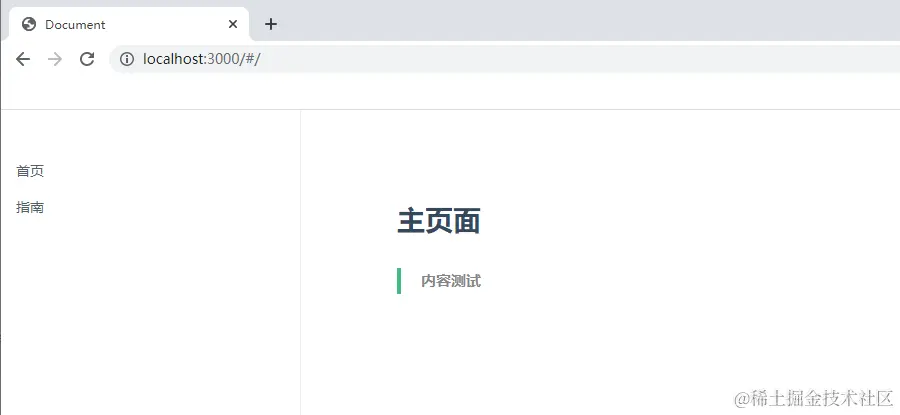Open site information icon beside localhost URL
Screen dimensions: 900x415
pos(127,59)
